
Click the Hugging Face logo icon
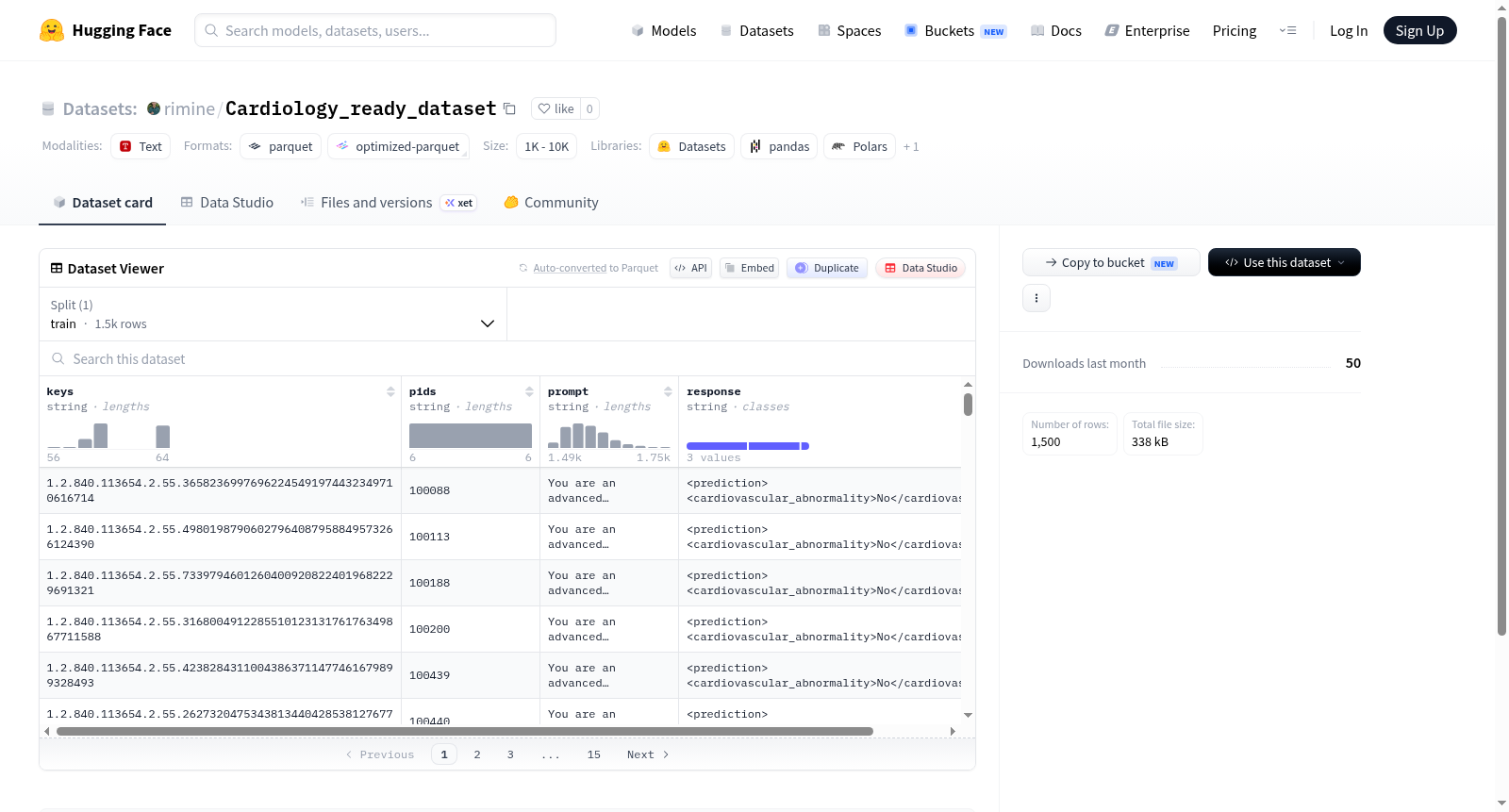coord(52,30)
